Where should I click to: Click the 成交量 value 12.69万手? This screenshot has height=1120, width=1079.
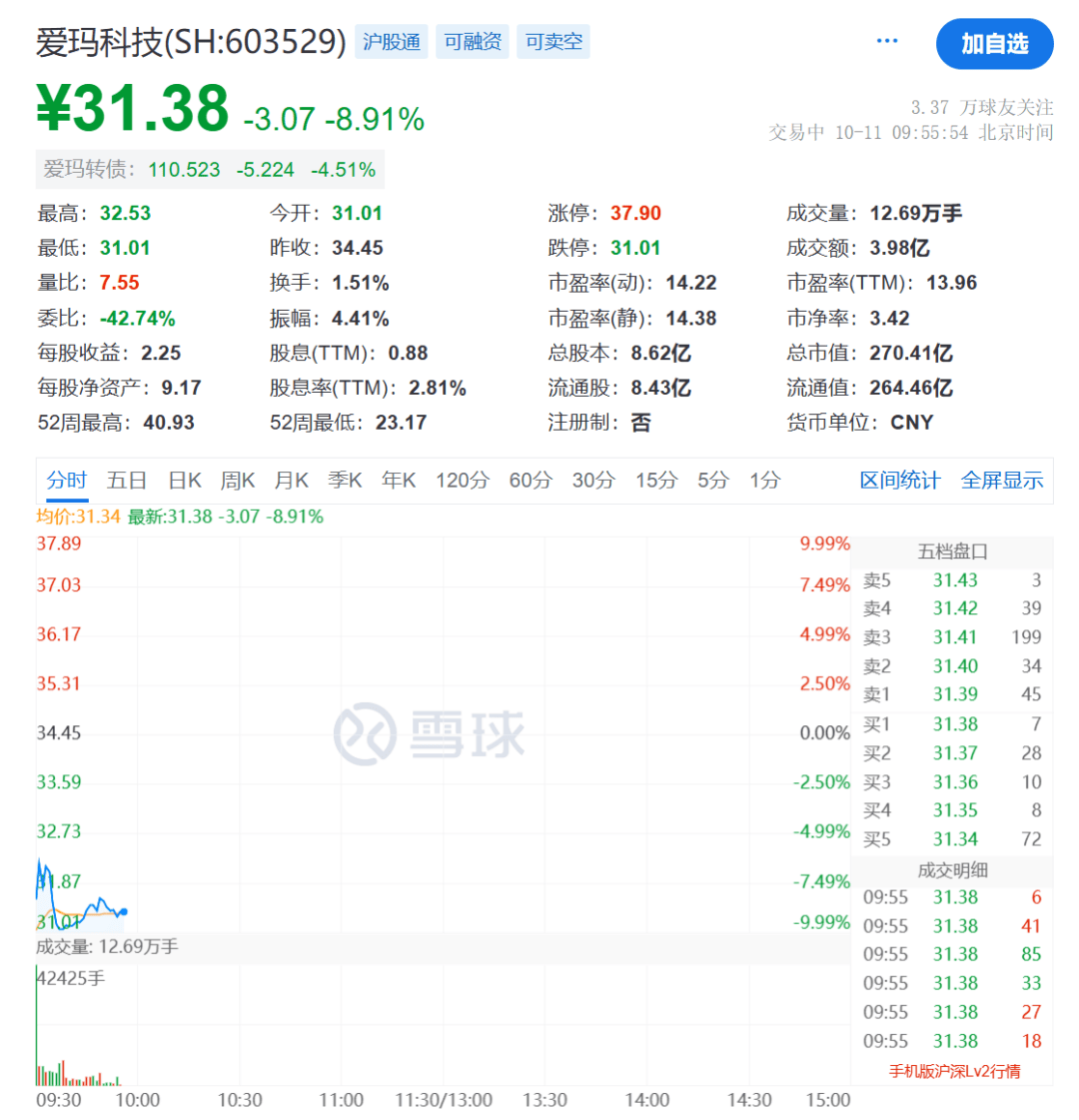pyautogui.click(x=915, y=213)
